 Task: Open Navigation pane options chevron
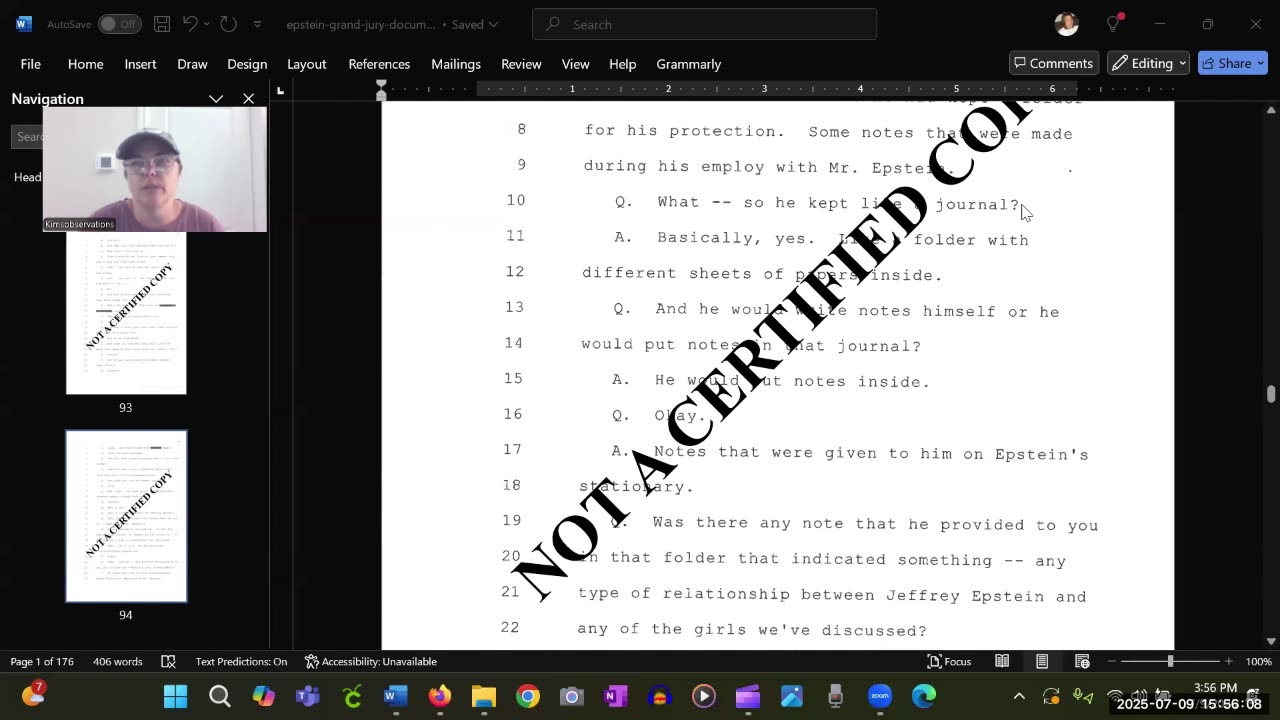coord(216,98)
